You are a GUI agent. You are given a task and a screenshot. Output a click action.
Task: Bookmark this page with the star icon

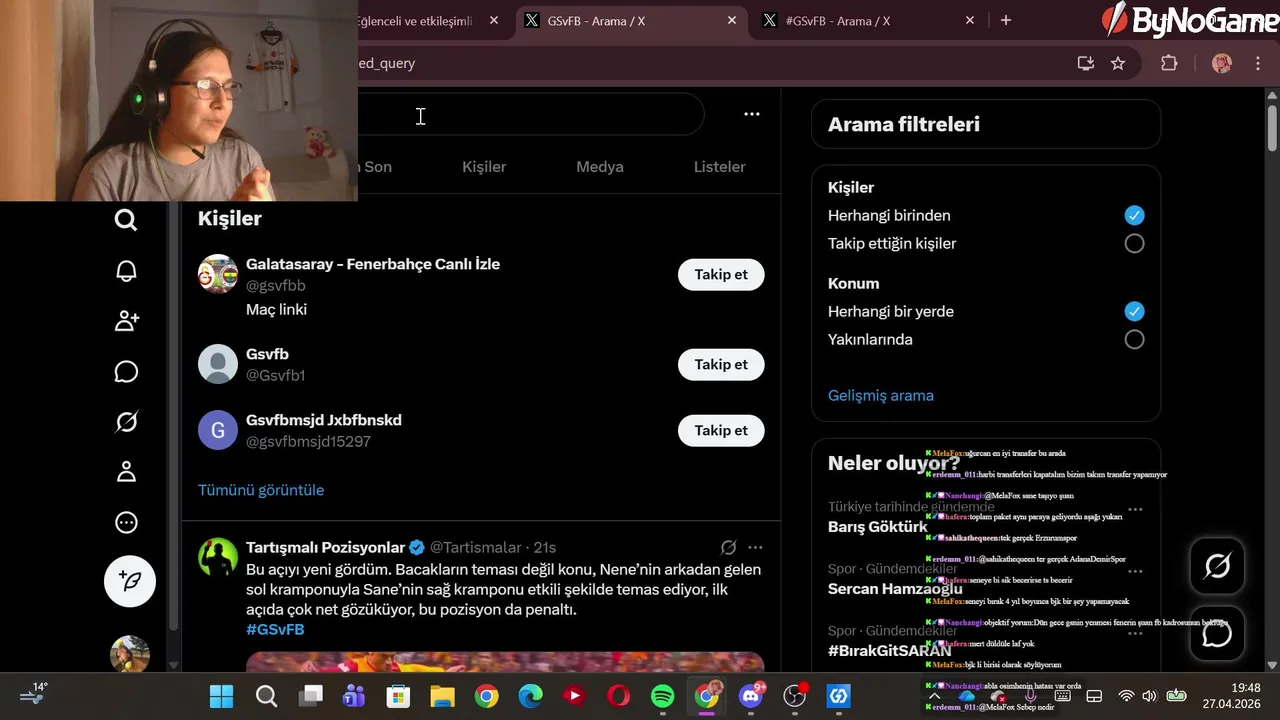1118,63
